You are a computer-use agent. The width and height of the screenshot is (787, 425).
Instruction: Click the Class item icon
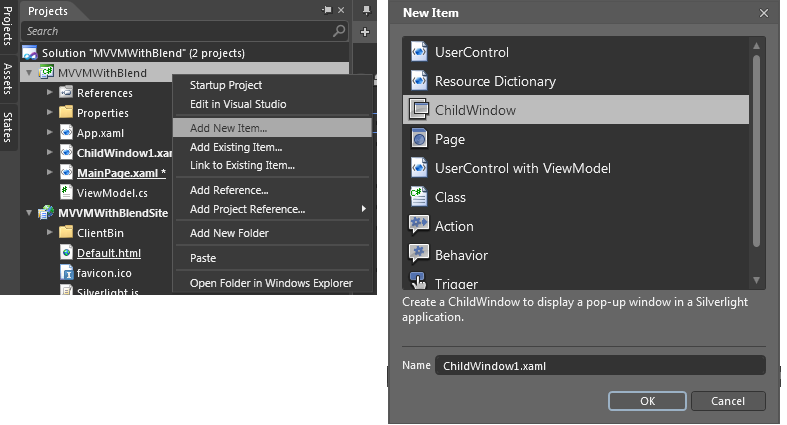419,197
